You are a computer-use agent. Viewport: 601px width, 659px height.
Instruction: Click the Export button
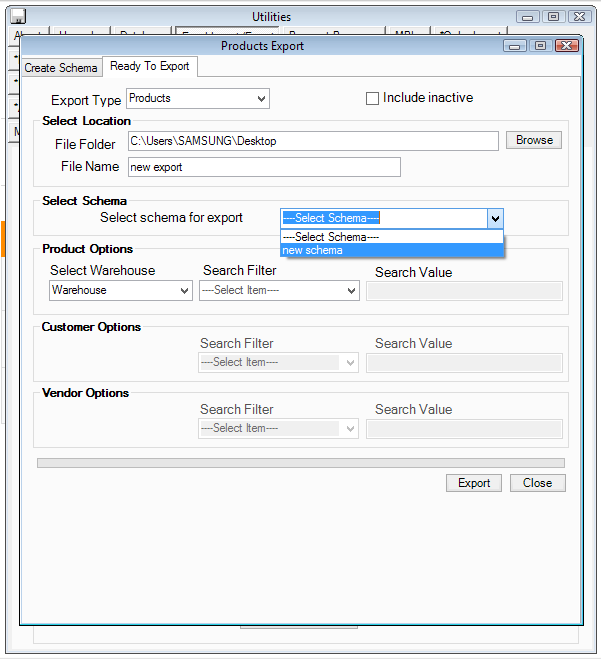click(x=474, y=483)
